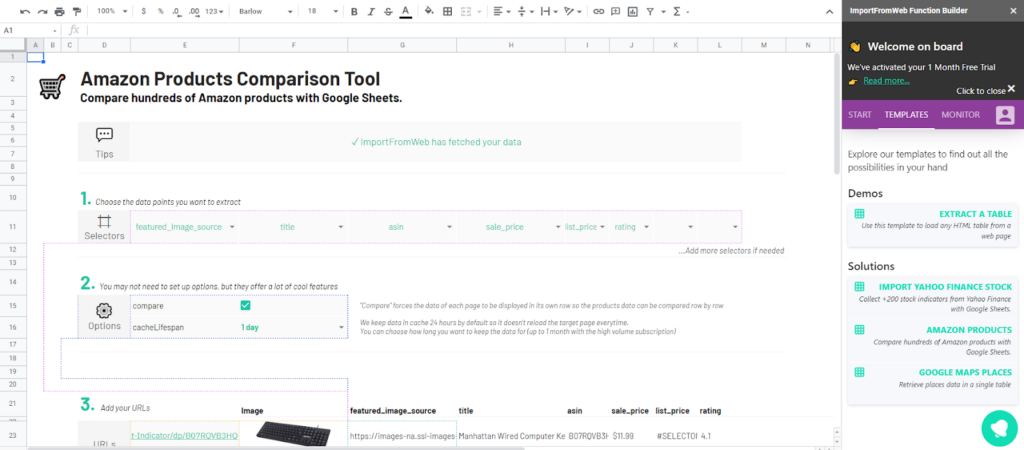Click the Read more link
Viewport: 1024px width, 450px height.
(x=886, y=81)
